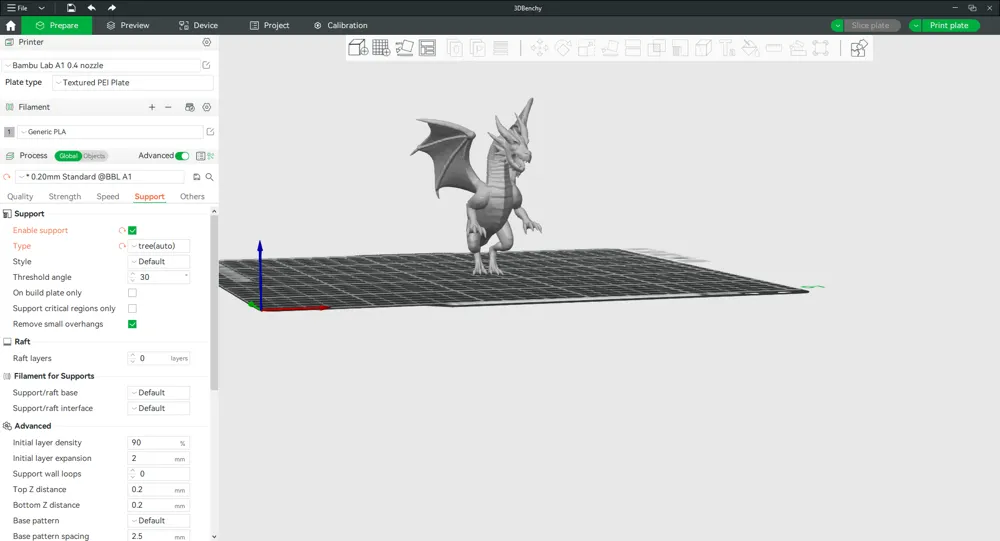Click the Redo arrow in title bar
Screen dimensions: 1000x541
pos(112,8)
